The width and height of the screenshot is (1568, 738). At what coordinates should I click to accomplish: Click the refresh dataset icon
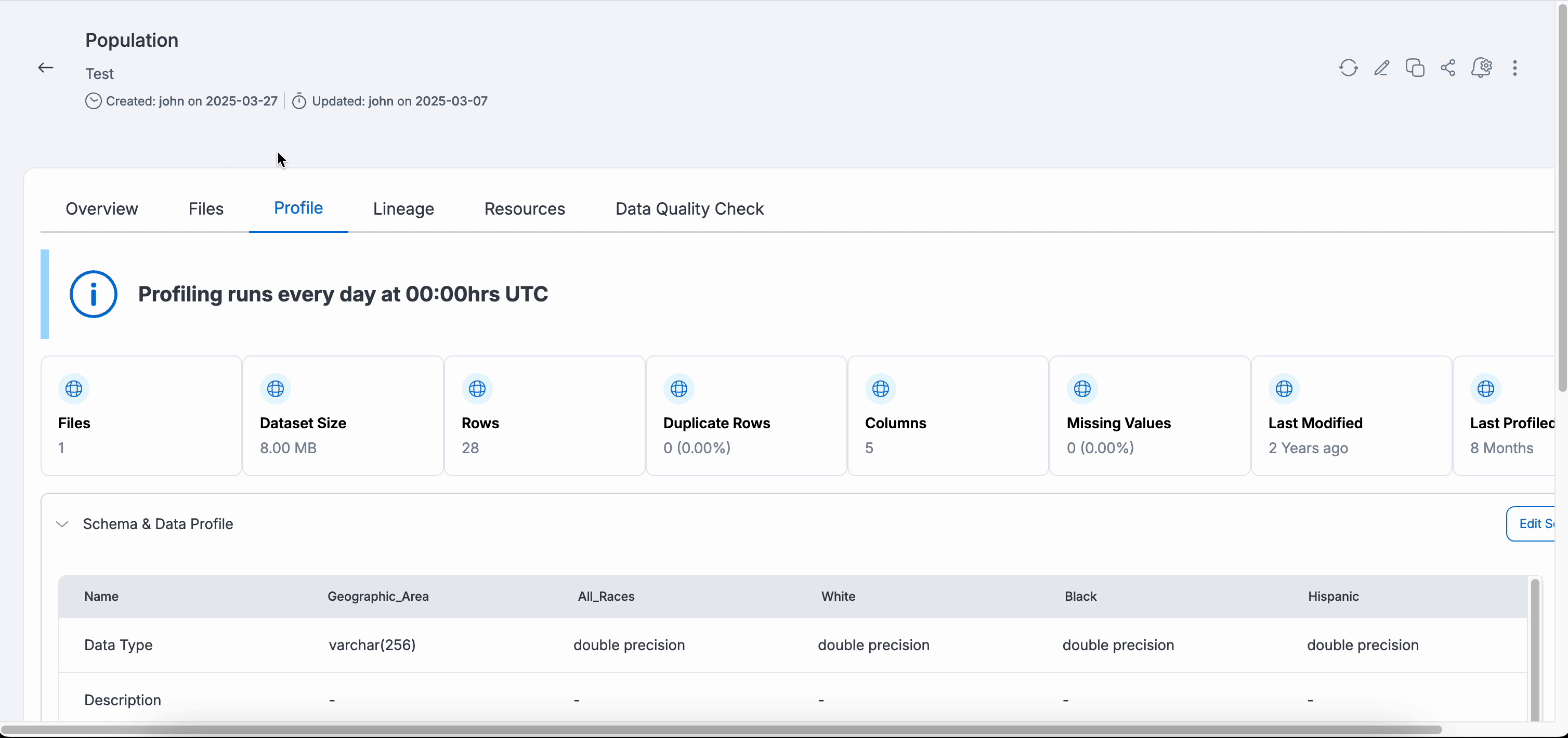(x=1348, y=68)
